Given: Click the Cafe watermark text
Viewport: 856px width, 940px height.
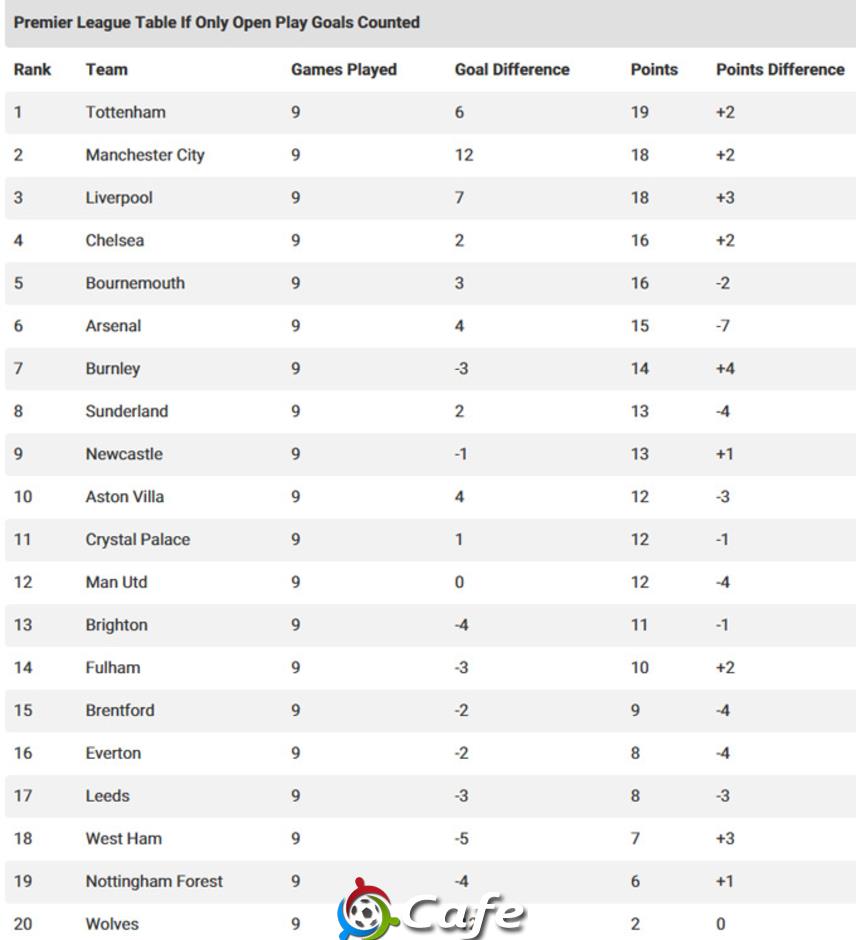Looking at the screenshot, I should point(465,912).
